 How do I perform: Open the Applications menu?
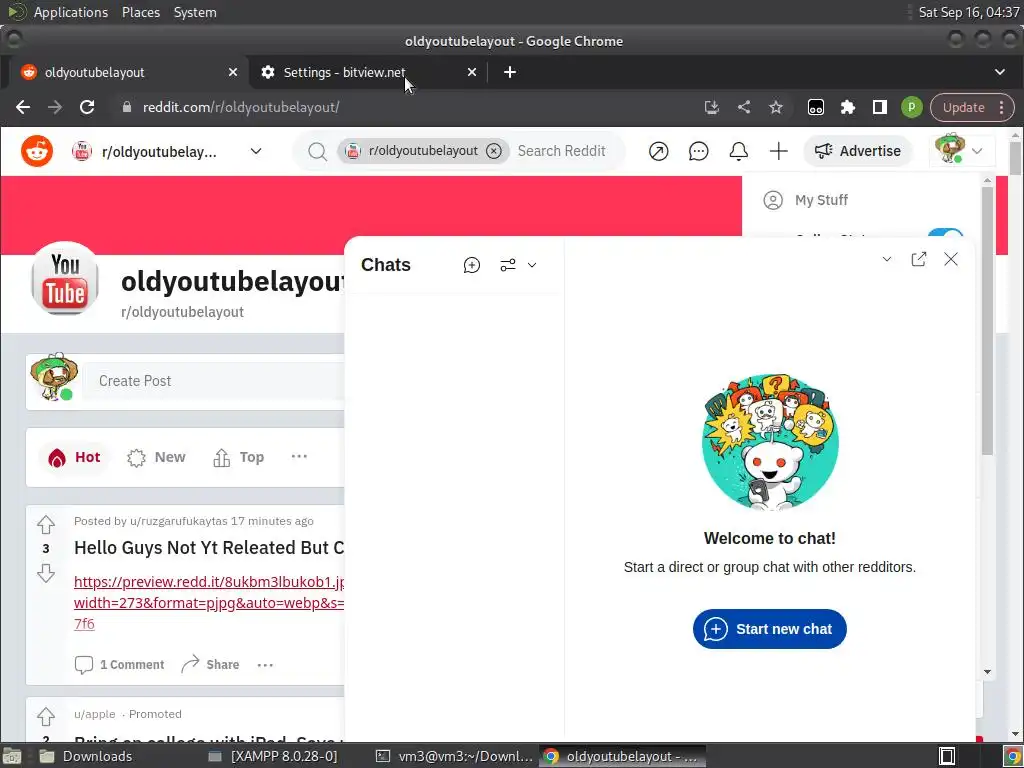(71, 12)
